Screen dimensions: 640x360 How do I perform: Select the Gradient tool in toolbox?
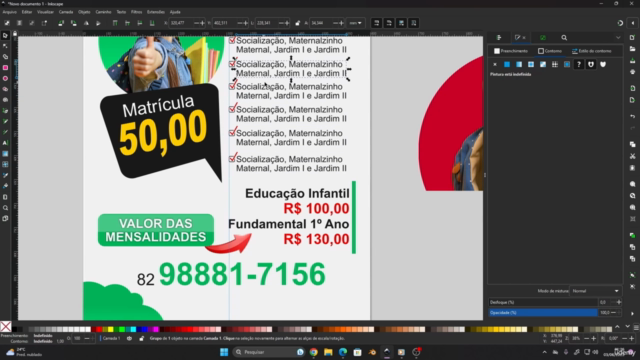pos(5,154)
